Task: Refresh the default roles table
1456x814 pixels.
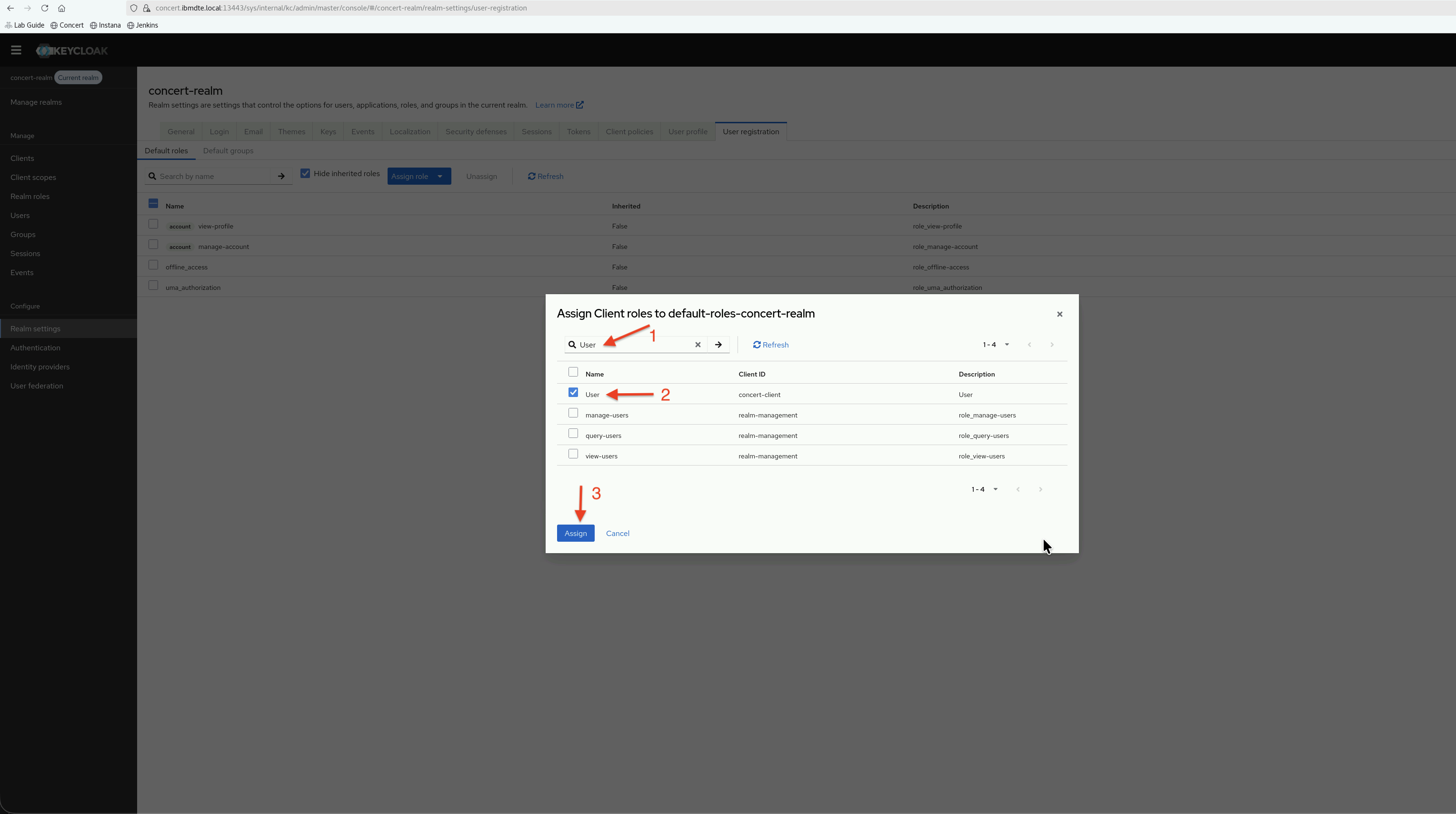Action: [546, 176]
